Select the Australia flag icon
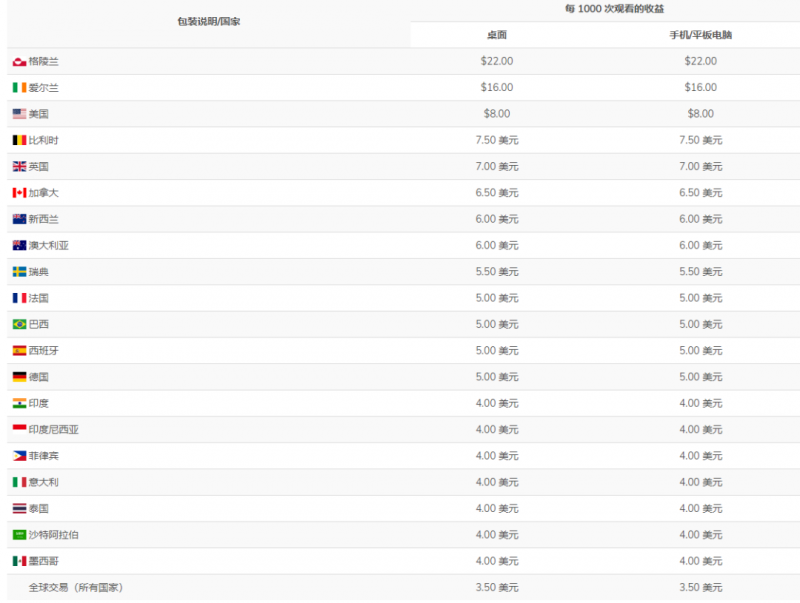Viewport: 800px width, 603px height. (19, 246)
